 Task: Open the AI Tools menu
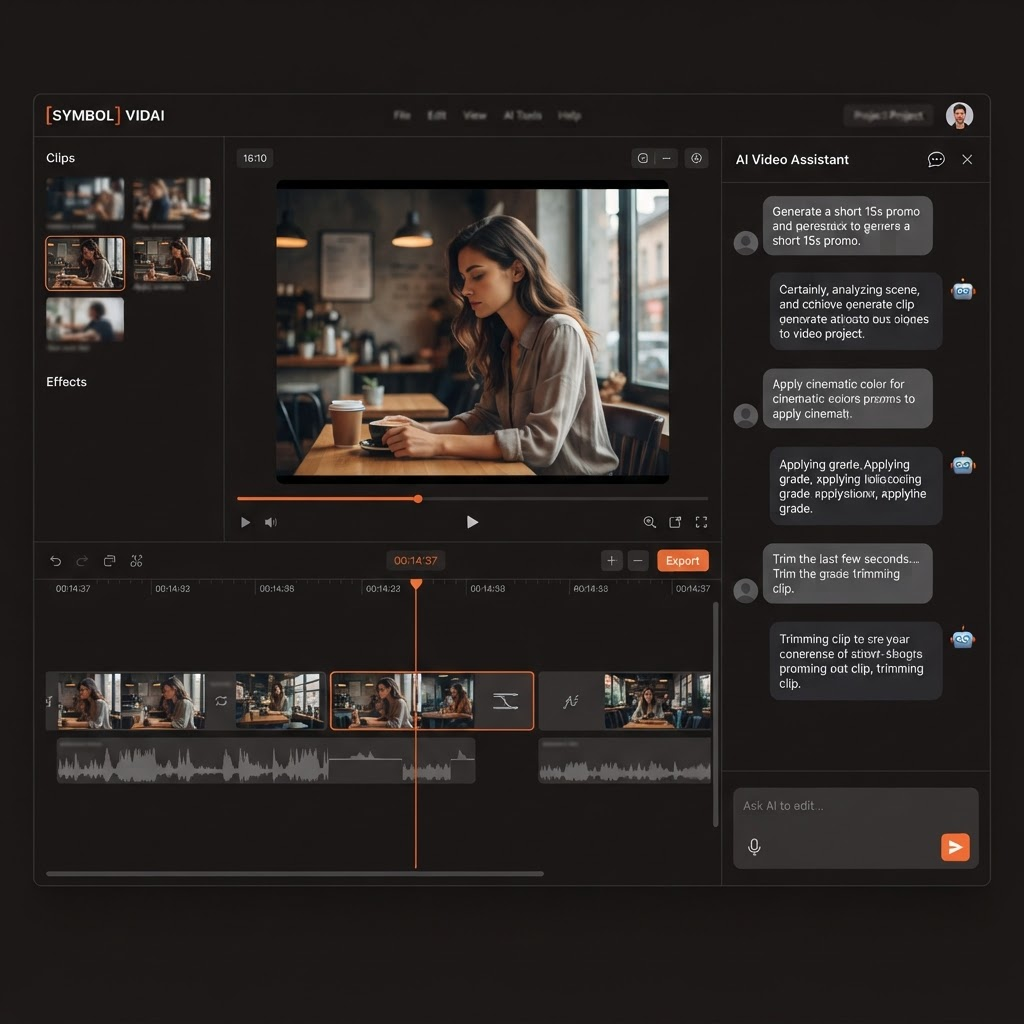(522, 116)
